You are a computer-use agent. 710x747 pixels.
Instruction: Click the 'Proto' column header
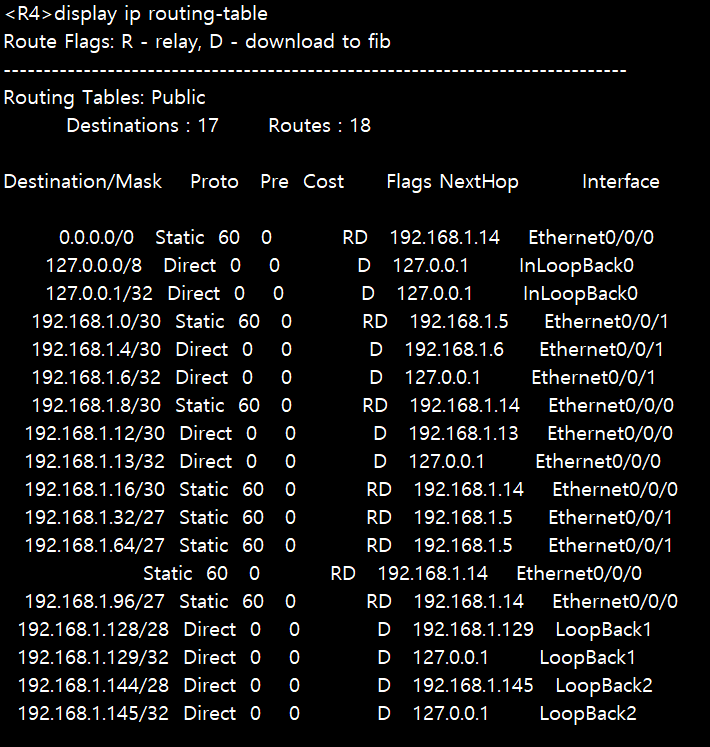point(214,182)
